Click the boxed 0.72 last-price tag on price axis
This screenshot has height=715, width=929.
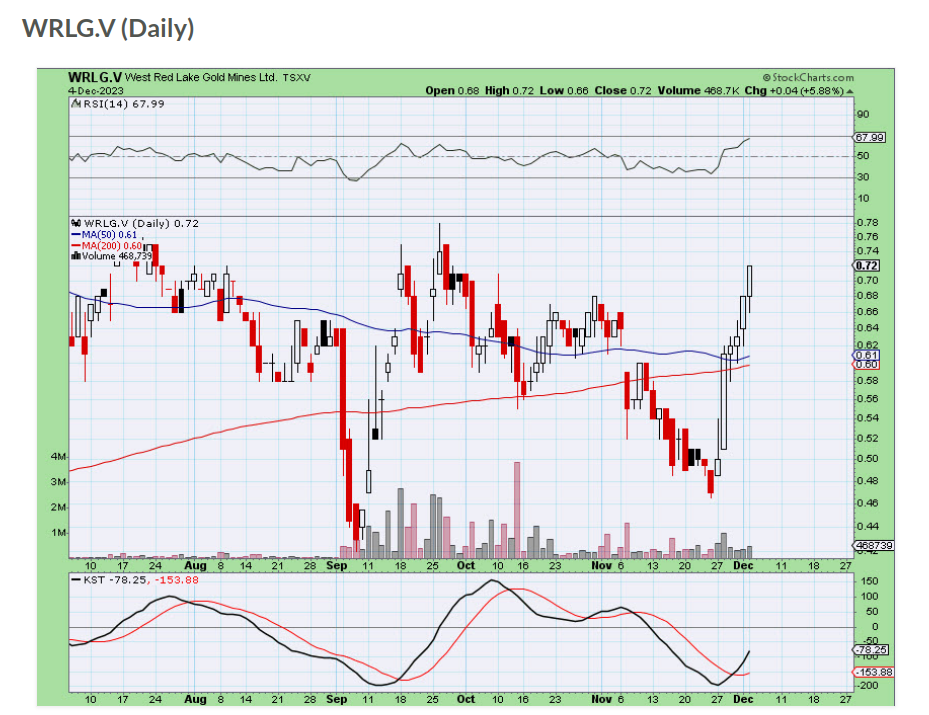(866, 265)
